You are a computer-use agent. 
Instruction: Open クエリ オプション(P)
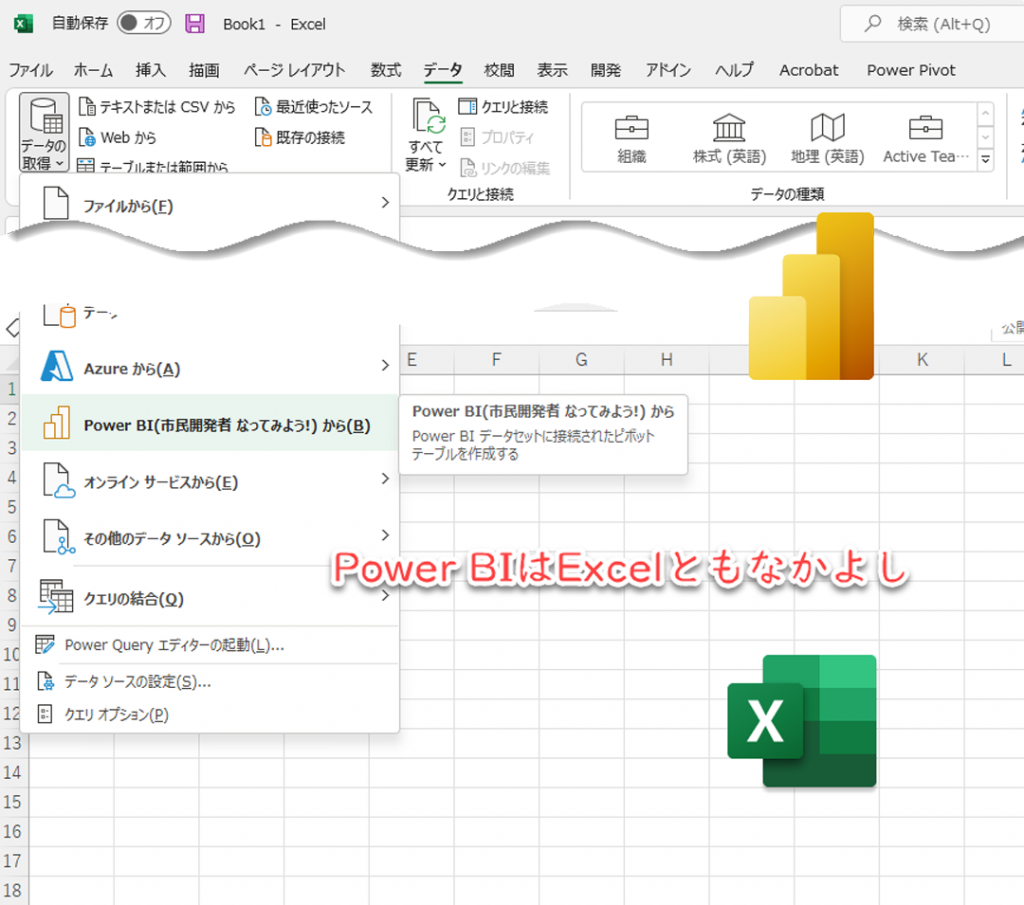point(210,714)
